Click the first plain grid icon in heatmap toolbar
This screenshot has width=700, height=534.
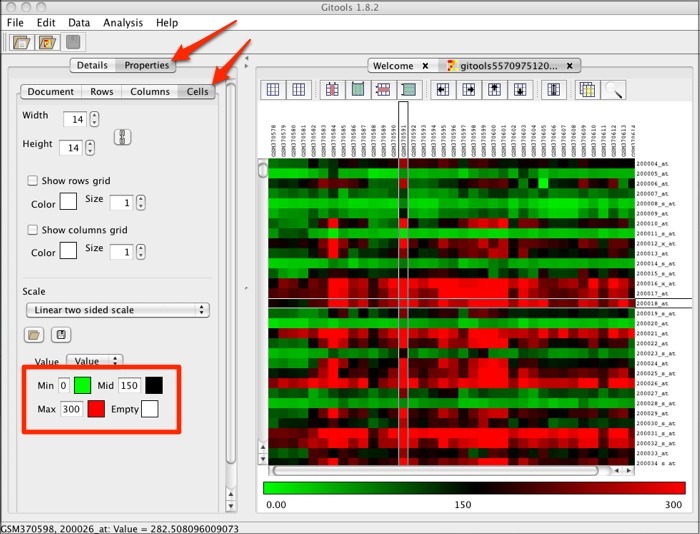(273, 90)
